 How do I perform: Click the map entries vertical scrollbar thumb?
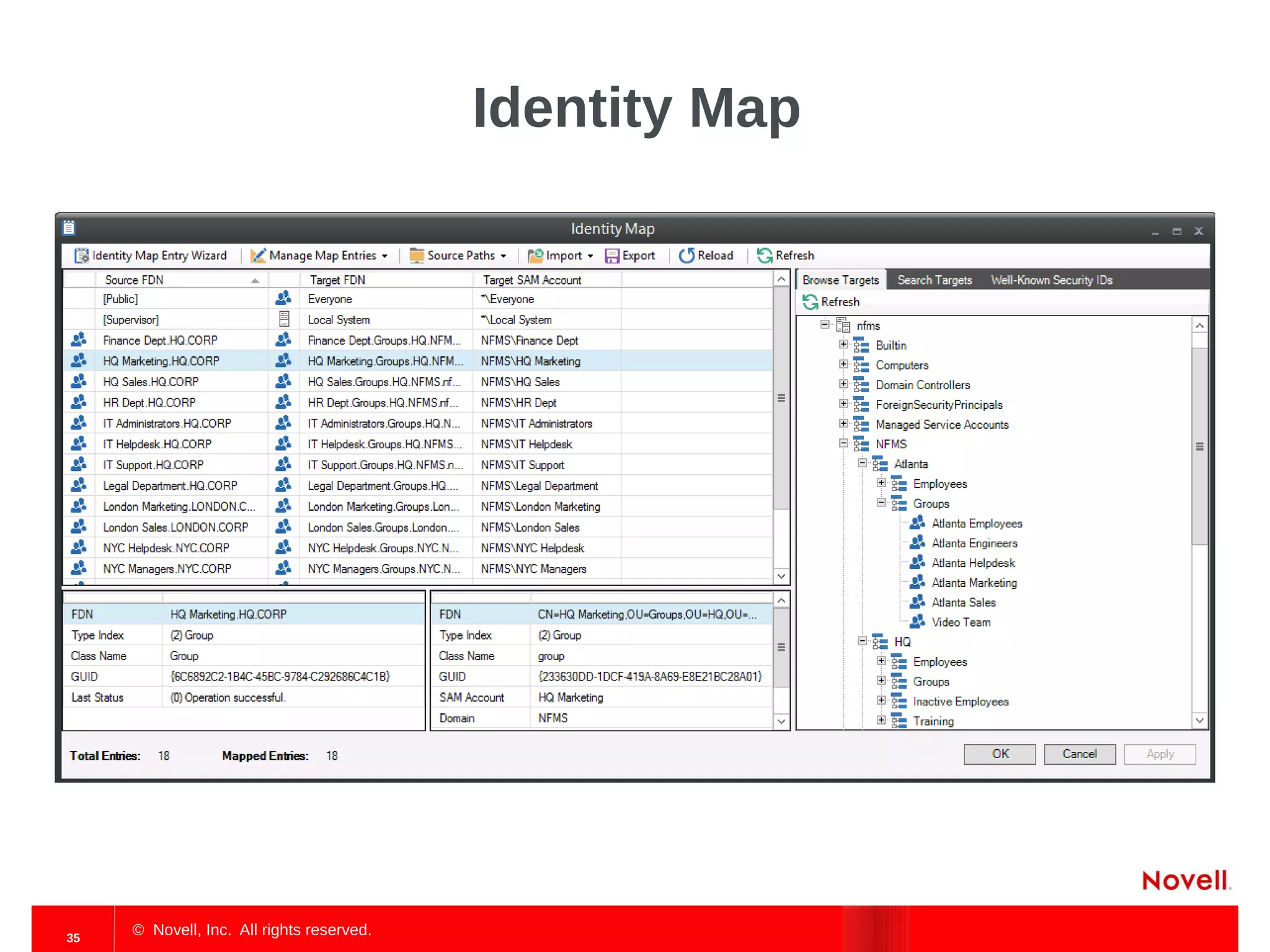tap(781, 398)
